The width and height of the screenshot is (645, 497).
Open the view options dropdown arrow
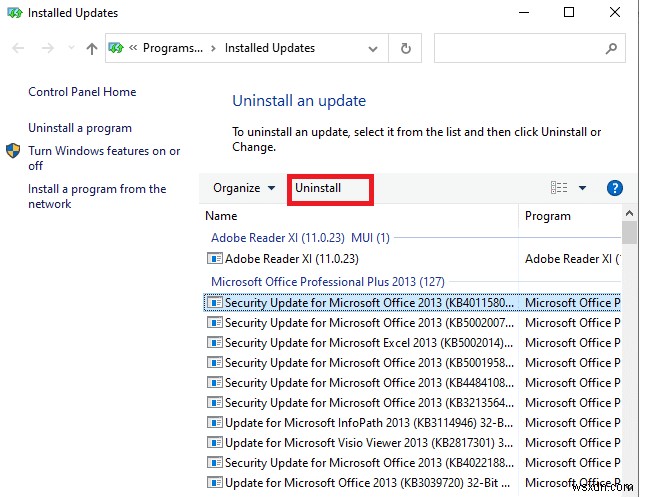(582, 188)
